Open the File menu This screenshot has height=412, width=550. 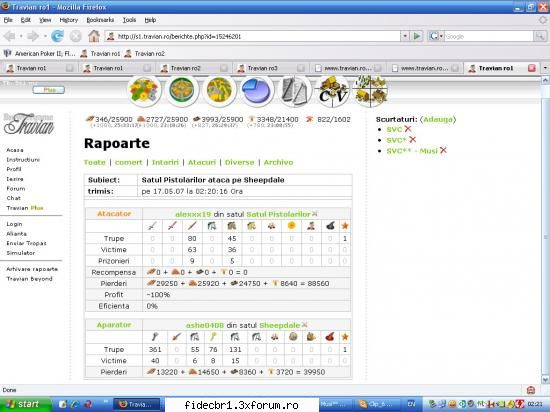[x=8, y=20]
